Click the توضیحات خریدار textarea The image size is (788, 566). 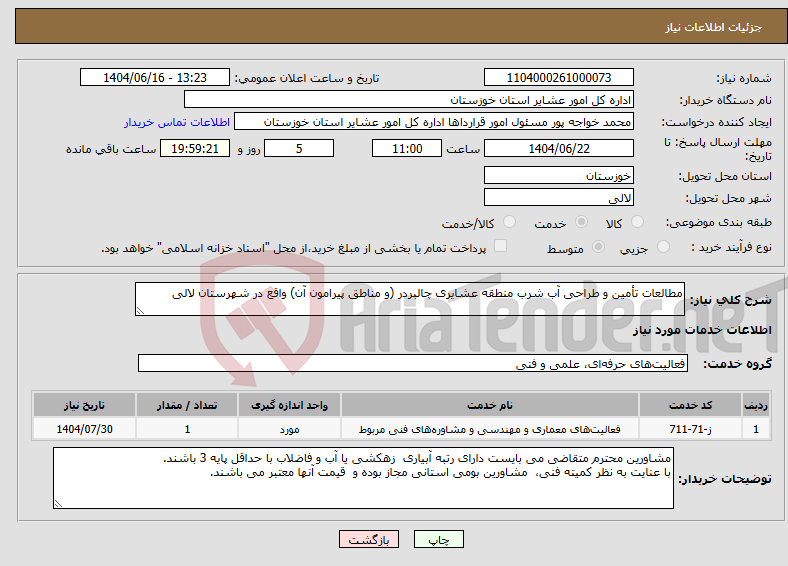[363, 478]
